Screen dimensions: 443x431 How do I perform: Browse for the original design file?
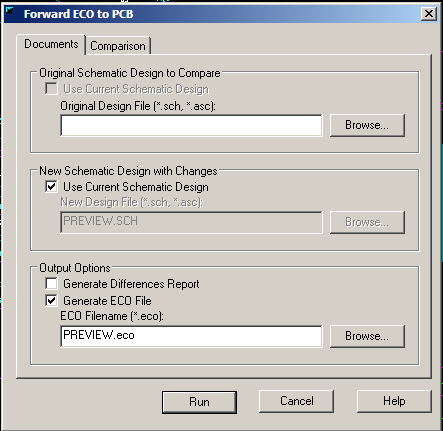click(x=367, y=125)
